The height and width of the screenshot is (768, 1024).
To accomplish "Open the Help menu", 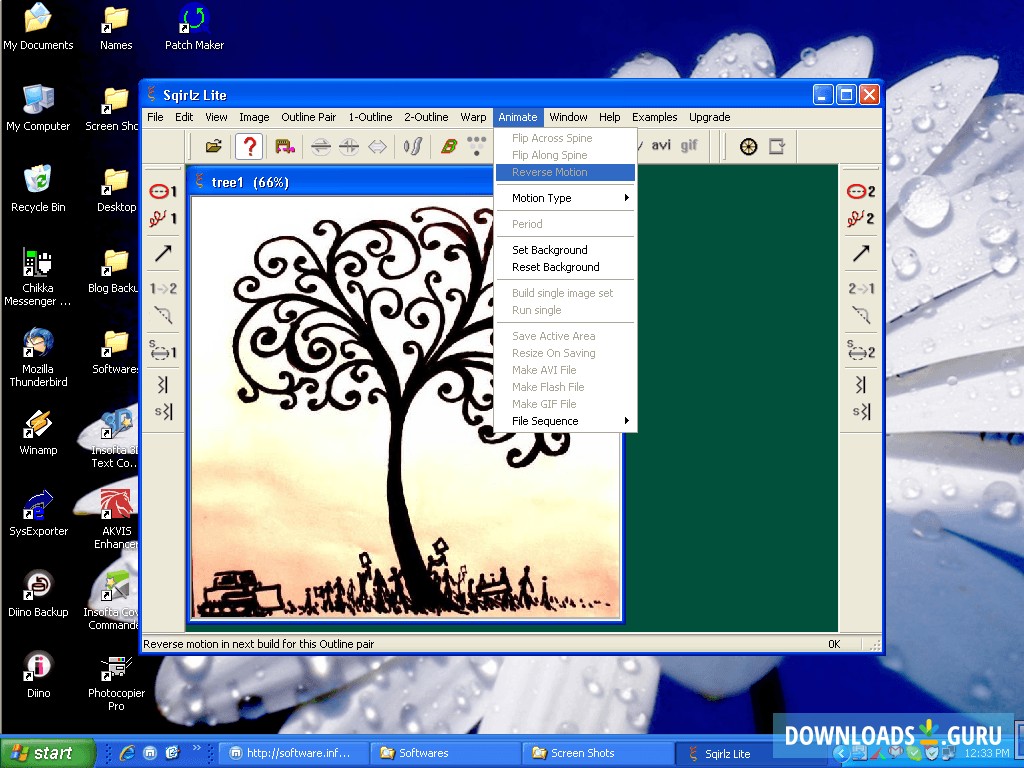I will tap(609, 117).
